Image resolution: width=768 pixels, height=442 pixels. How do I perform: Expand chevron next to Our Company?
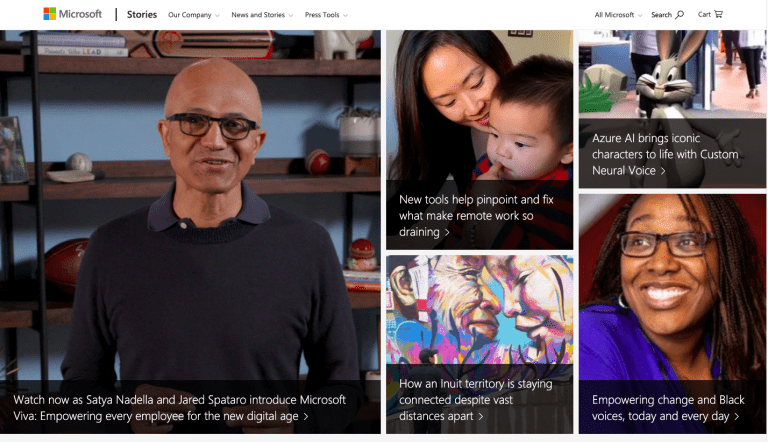coord(217,16)
